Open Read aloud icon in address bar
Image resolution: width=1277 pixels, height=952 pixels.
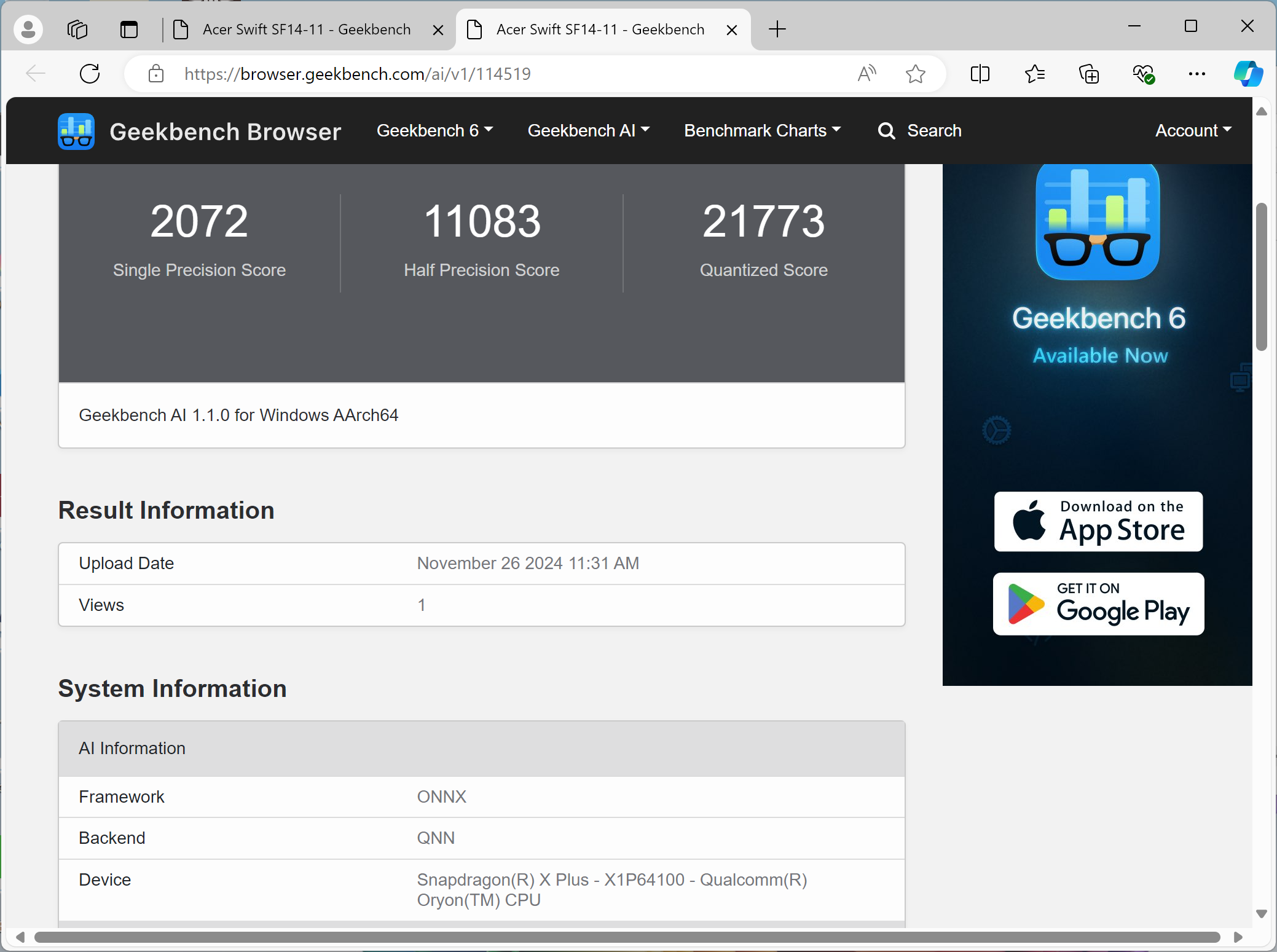(x=866, y=74)
